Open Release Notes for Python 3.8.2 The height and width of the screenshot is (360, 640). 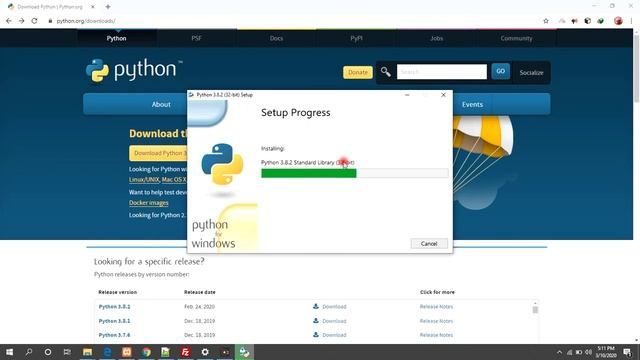point(436,307)
